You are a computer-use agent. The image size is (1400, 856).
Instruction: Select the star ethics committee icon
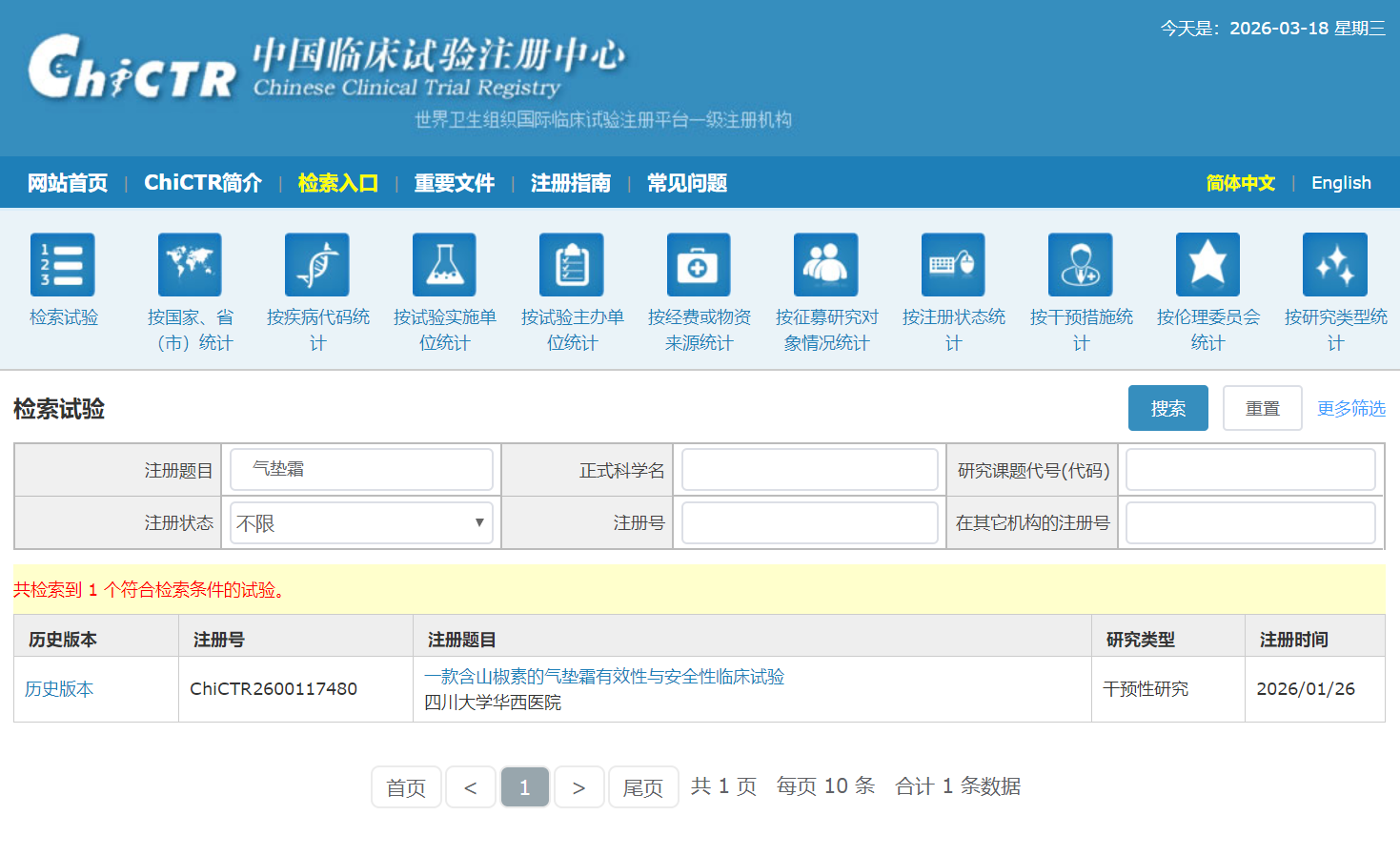point(1207,265)
